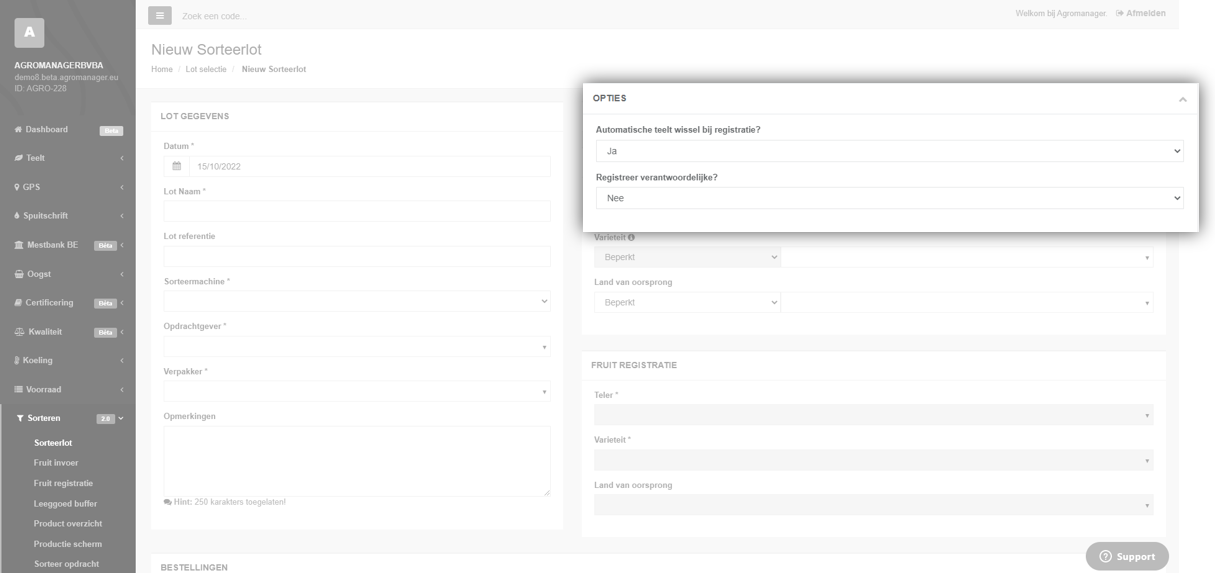Viewport: 1215px width, 574px height.
Task: Select Fruit invoer submenu item
Action: click(x=56, y=463)
